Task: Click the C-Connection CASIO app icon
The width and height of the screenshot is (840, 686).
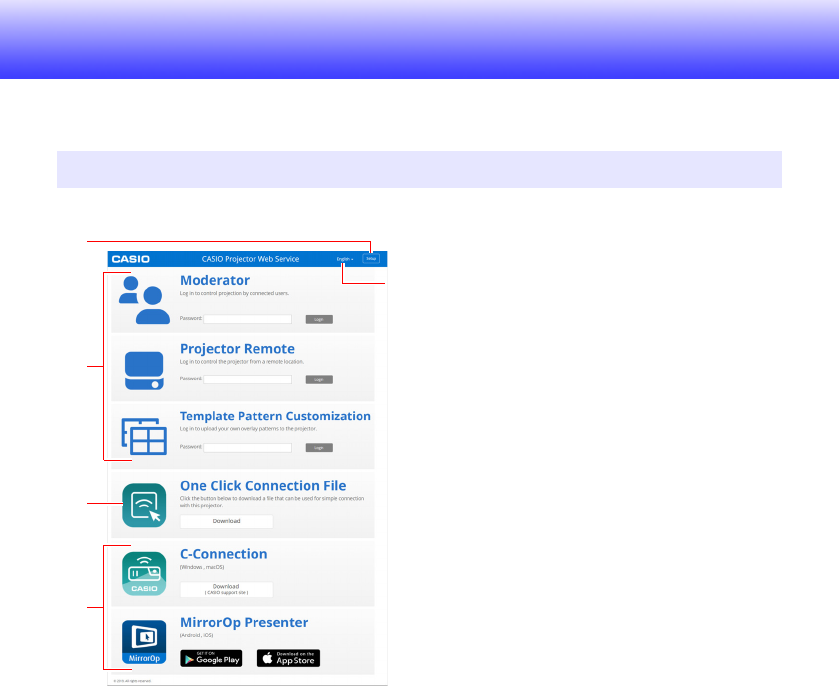Action: tap(144, 574)
